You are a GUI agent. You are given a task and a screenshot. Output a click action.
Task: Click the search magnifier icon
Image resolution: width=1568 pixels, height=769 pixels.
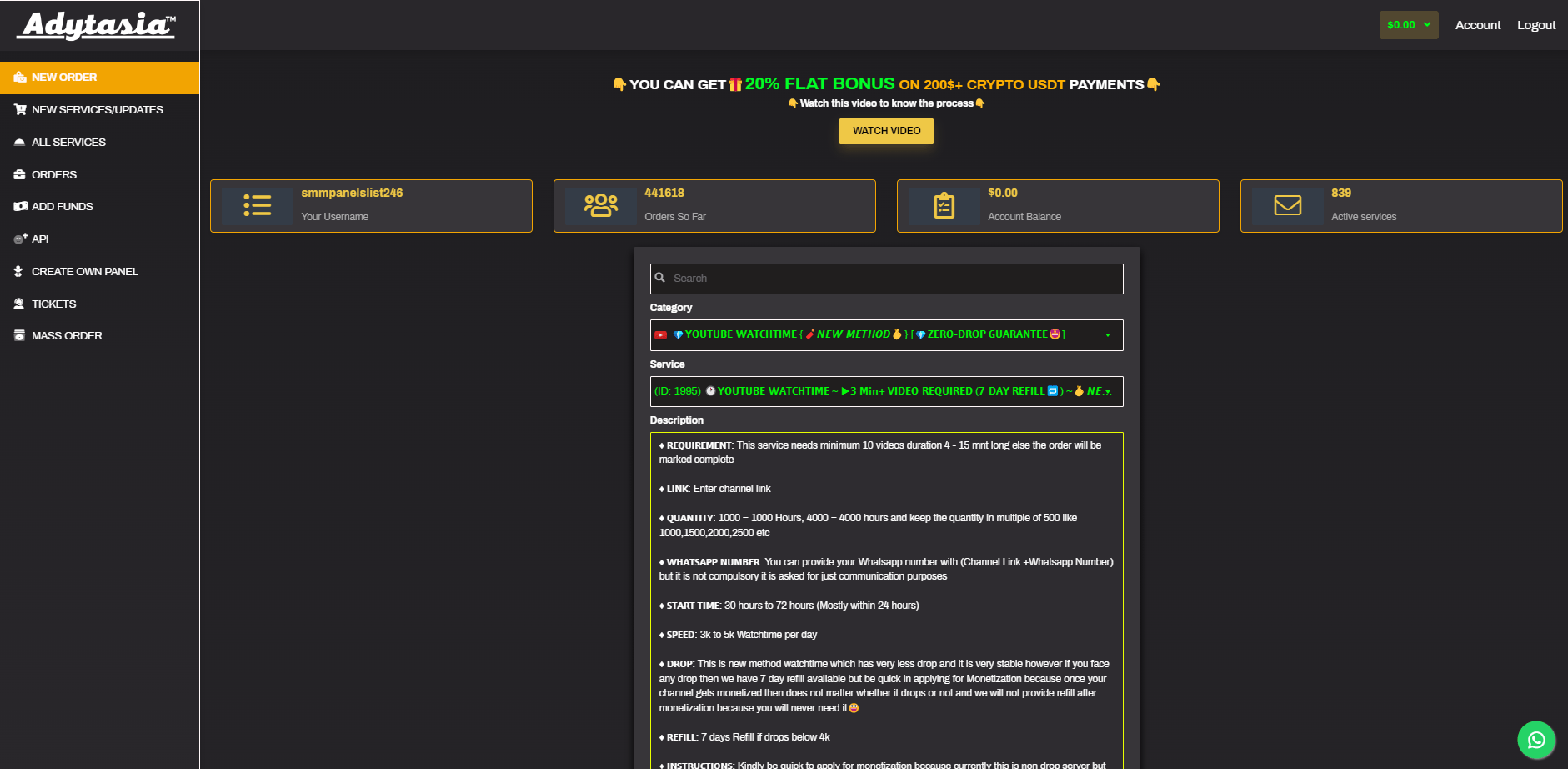tap(660, 278)
